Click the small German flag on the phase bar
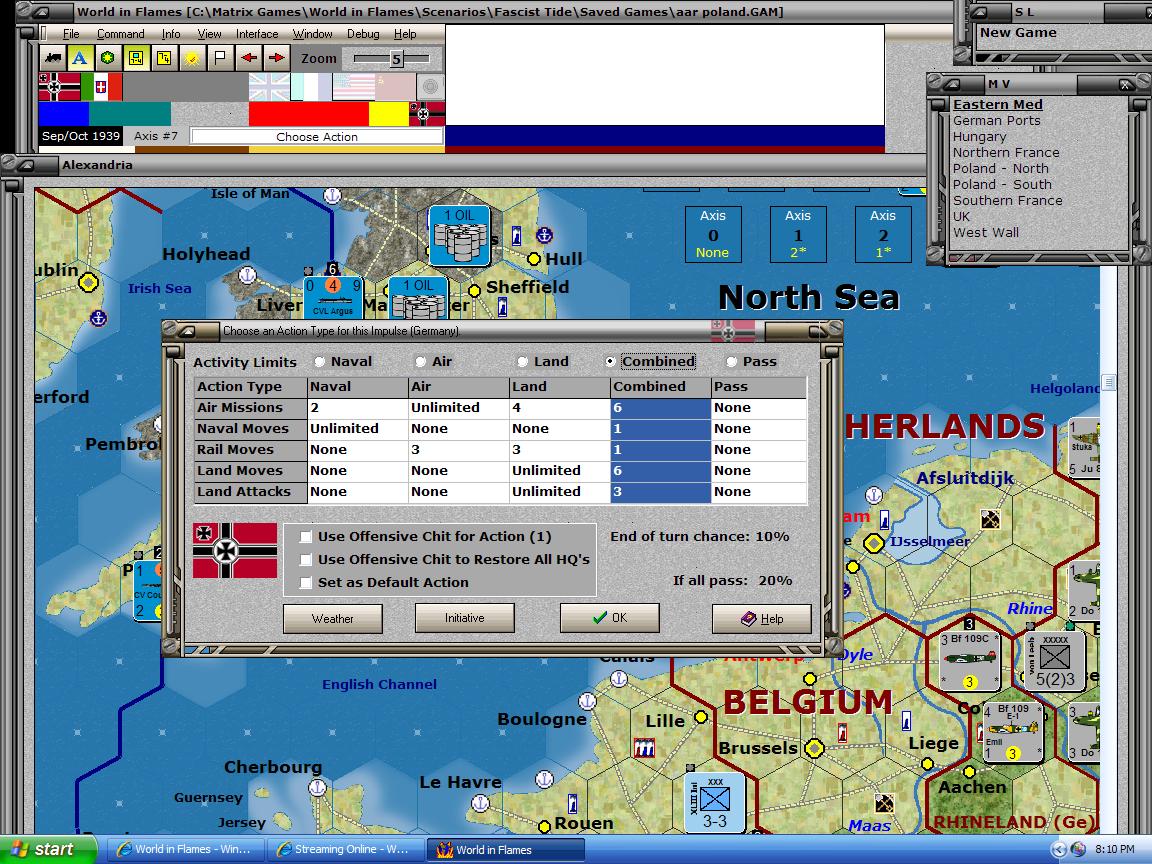1152x864 pixels. click(427, 114)
